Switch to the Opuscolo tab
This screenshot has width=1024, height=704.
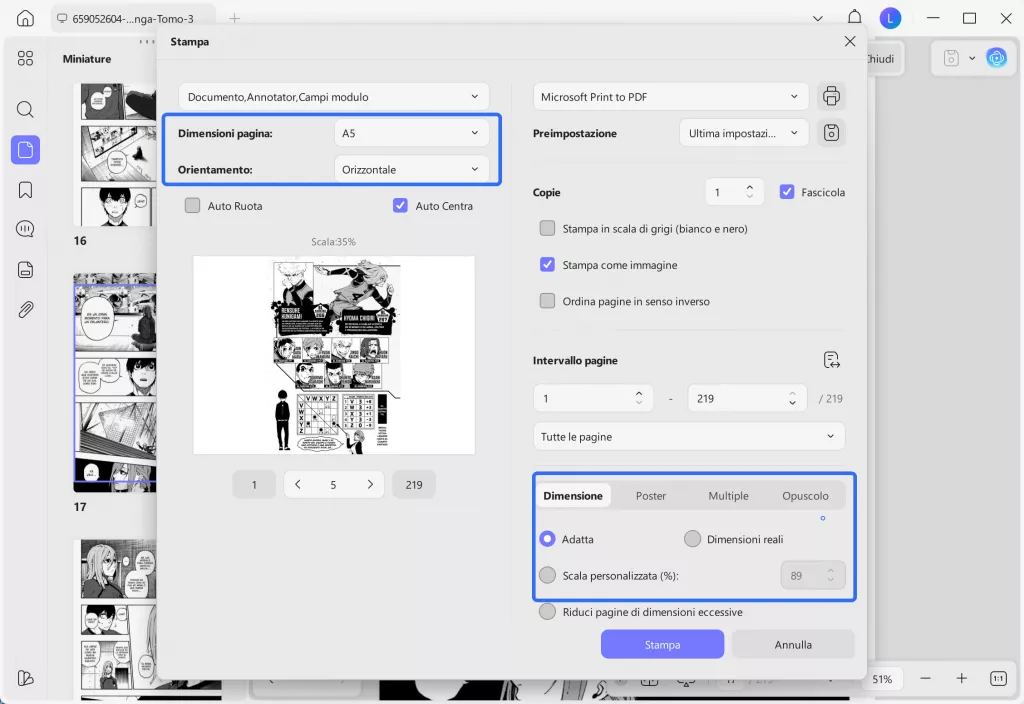tap(805, 496)
